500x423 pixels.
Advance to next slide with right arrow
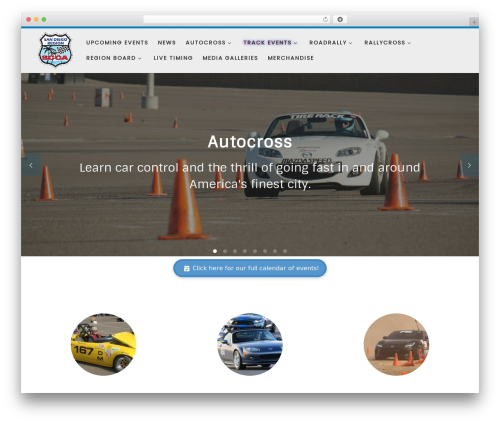pos(469,165)
